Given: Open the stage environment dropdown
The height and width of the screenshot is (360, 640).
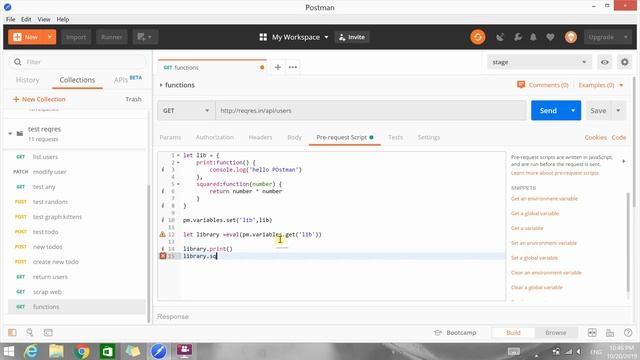Looking at the screenshot, I should pyautogui.click(x=539, y=62).
